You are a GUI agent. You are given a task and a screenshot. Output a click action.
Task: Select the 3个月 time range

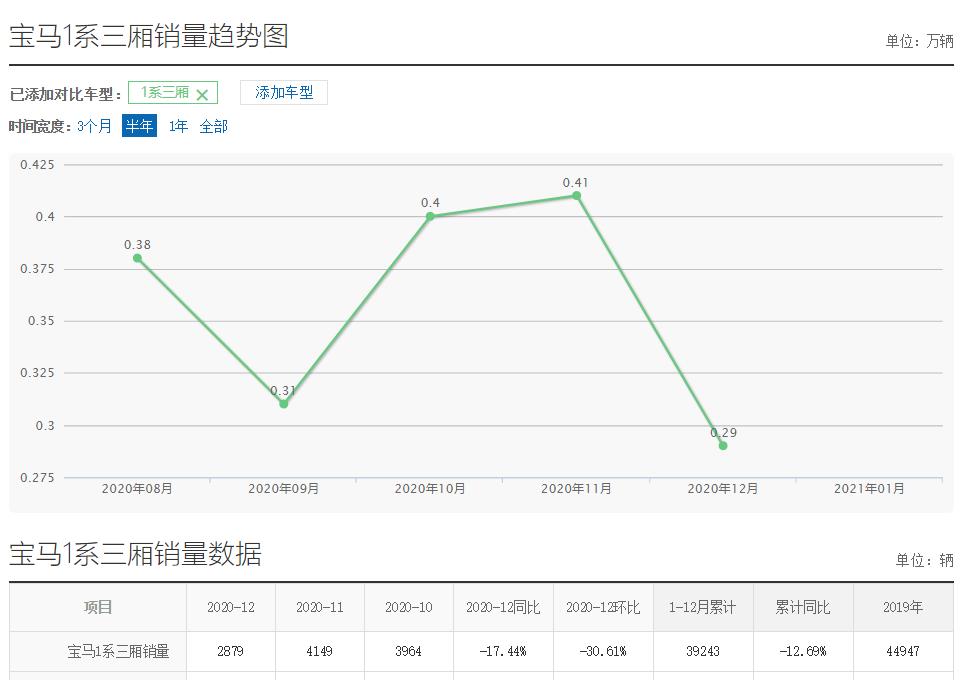94,126
